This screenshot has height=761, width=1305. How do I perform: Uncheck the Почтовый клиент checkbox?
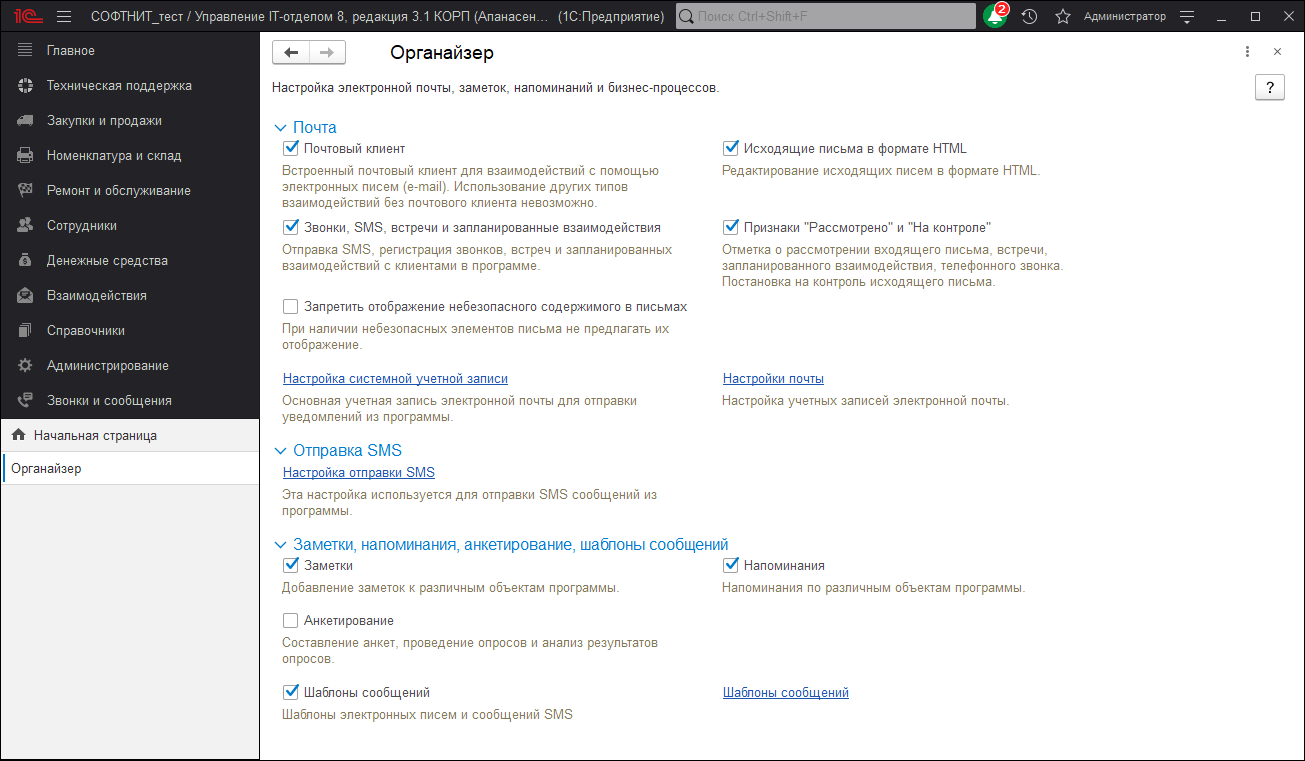pos(291,149)
